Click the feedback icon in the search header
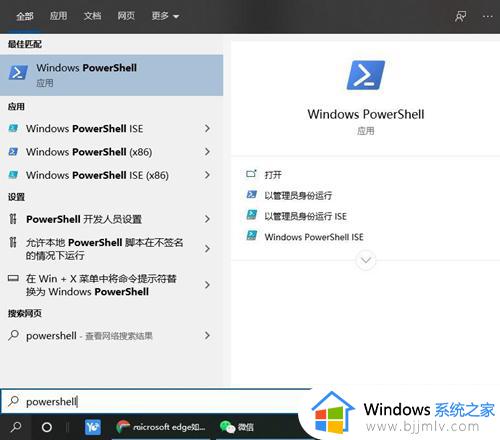Screen dimensions: 500x440 click(461, 16)
